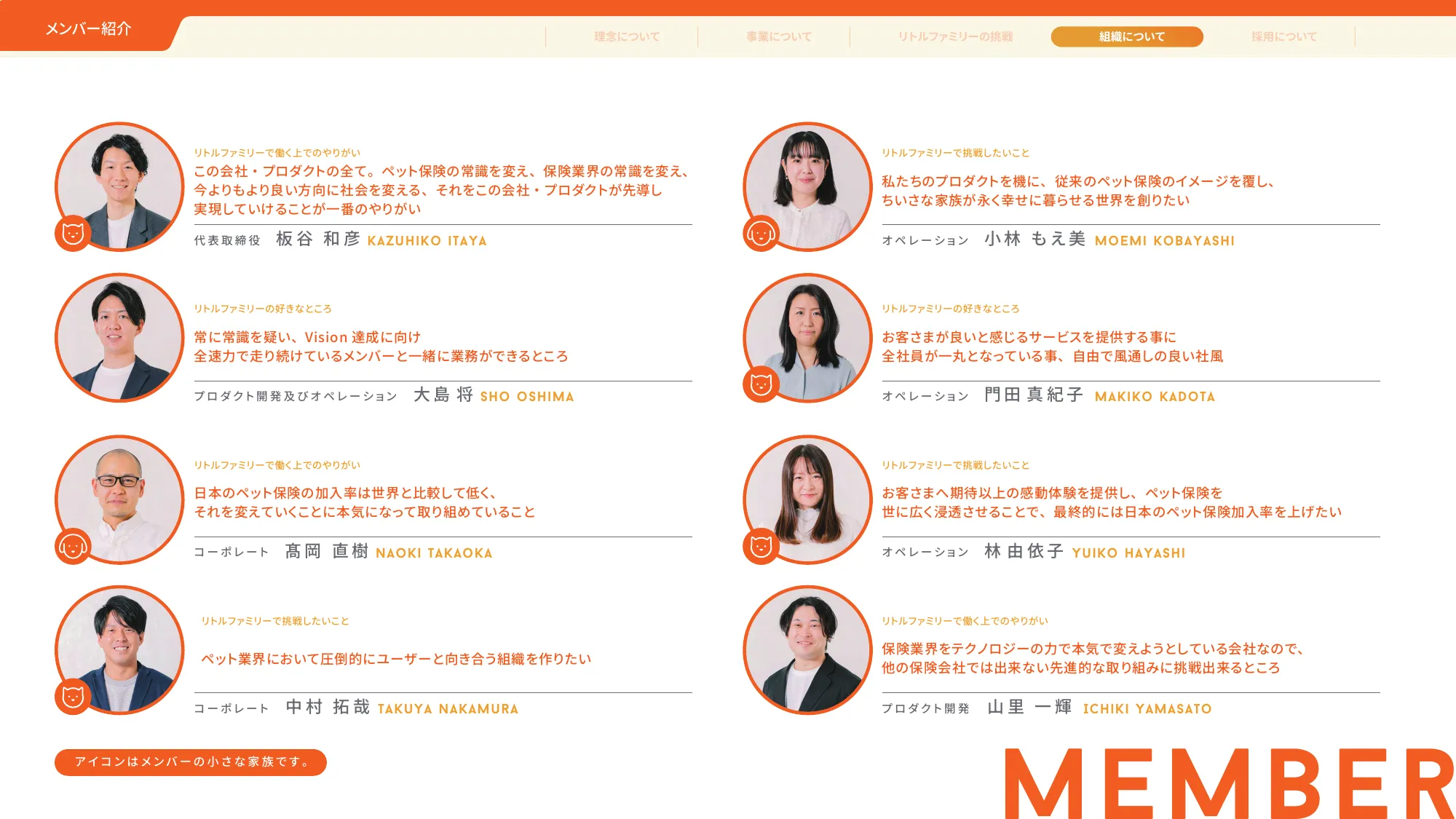
Task: Open Naoki Takaoka's portrait photo
Action: [x=120, y=499]
